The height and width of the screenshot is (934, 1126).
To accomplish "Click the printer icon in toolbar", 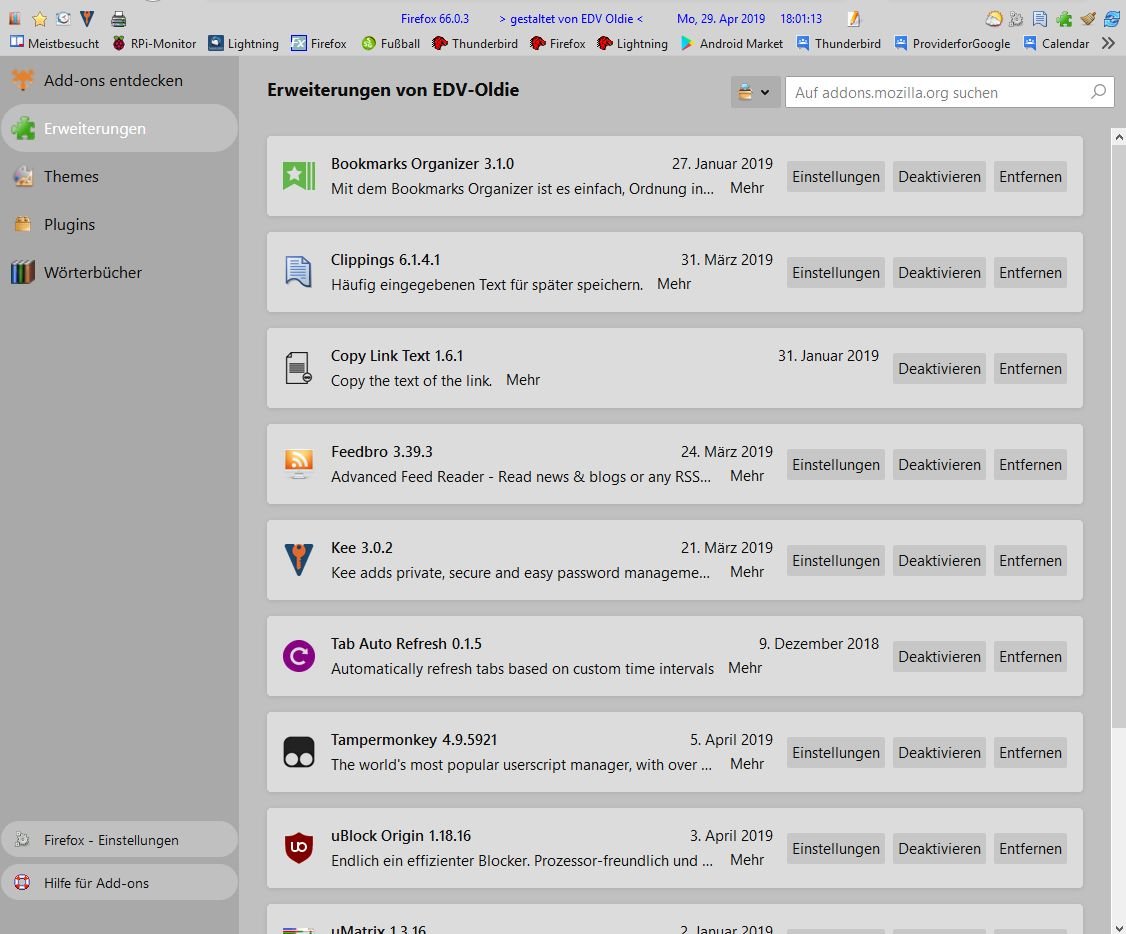I will coord(118,19).
